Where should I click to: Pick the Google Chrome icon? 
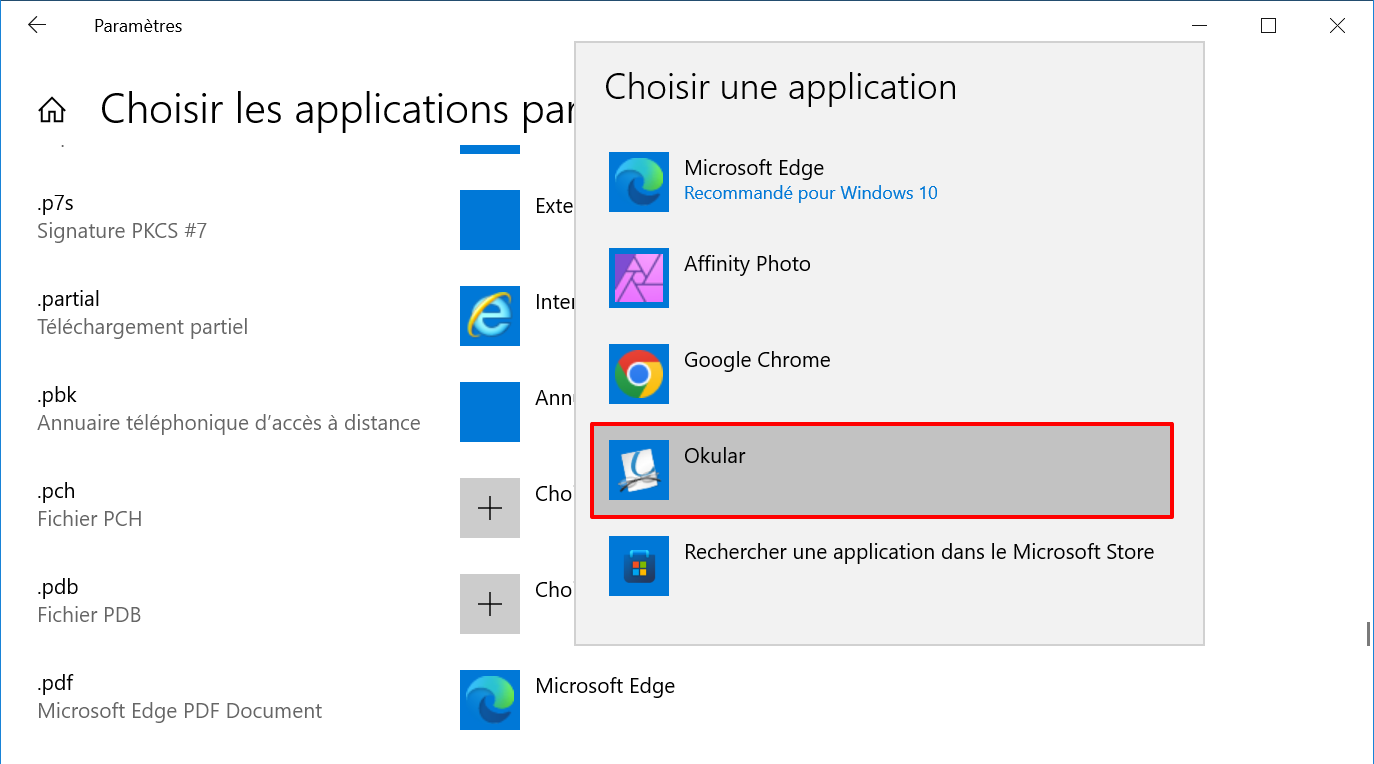[639, 374]
